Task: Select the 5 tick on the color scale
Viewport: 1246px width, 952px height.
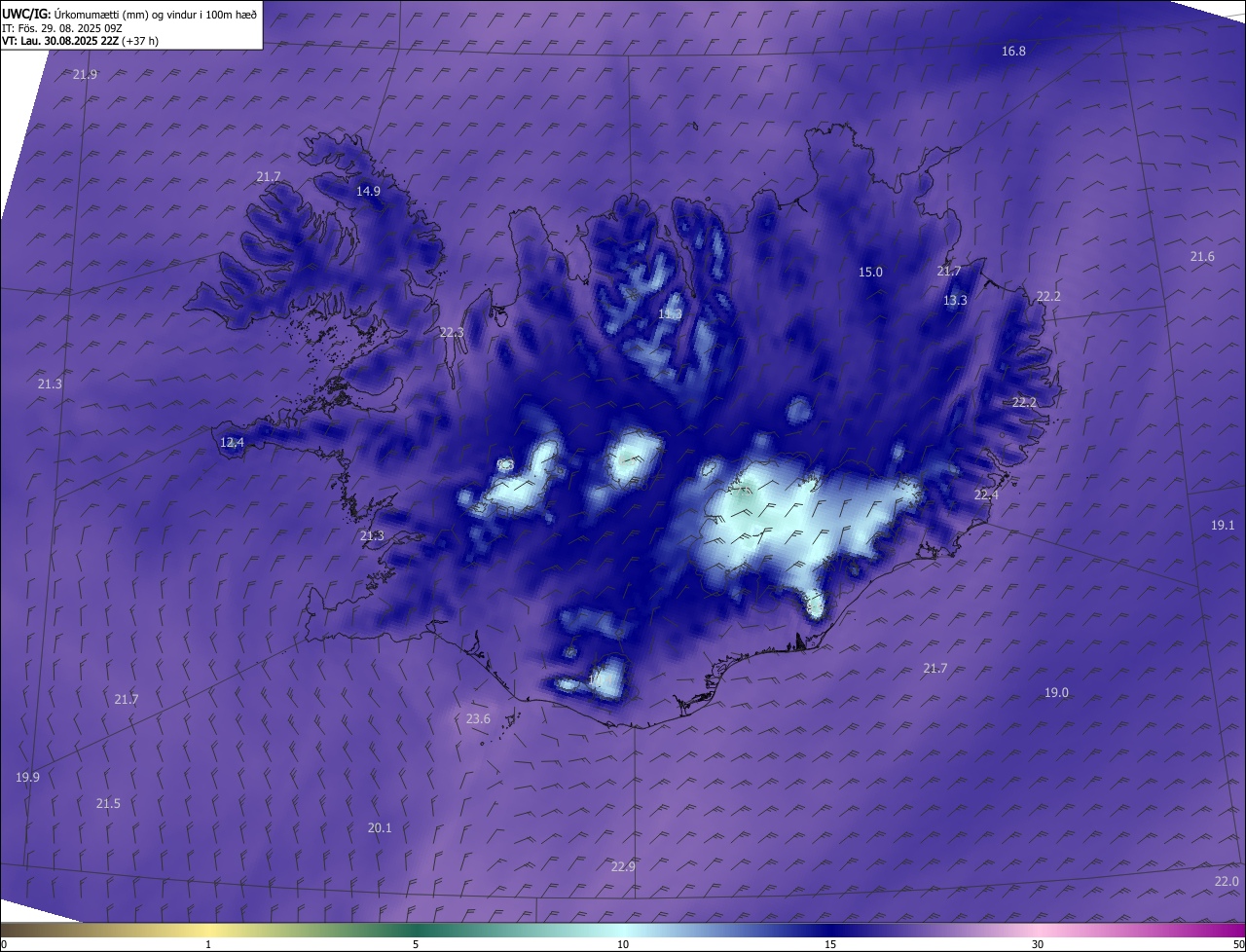Action: click(416, 944)
